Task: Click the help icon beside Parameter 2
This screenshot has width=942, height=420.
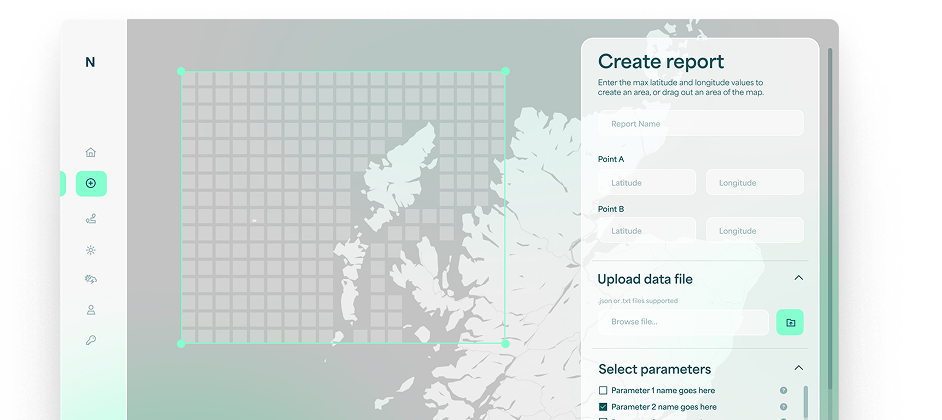Action: (783, 407)
